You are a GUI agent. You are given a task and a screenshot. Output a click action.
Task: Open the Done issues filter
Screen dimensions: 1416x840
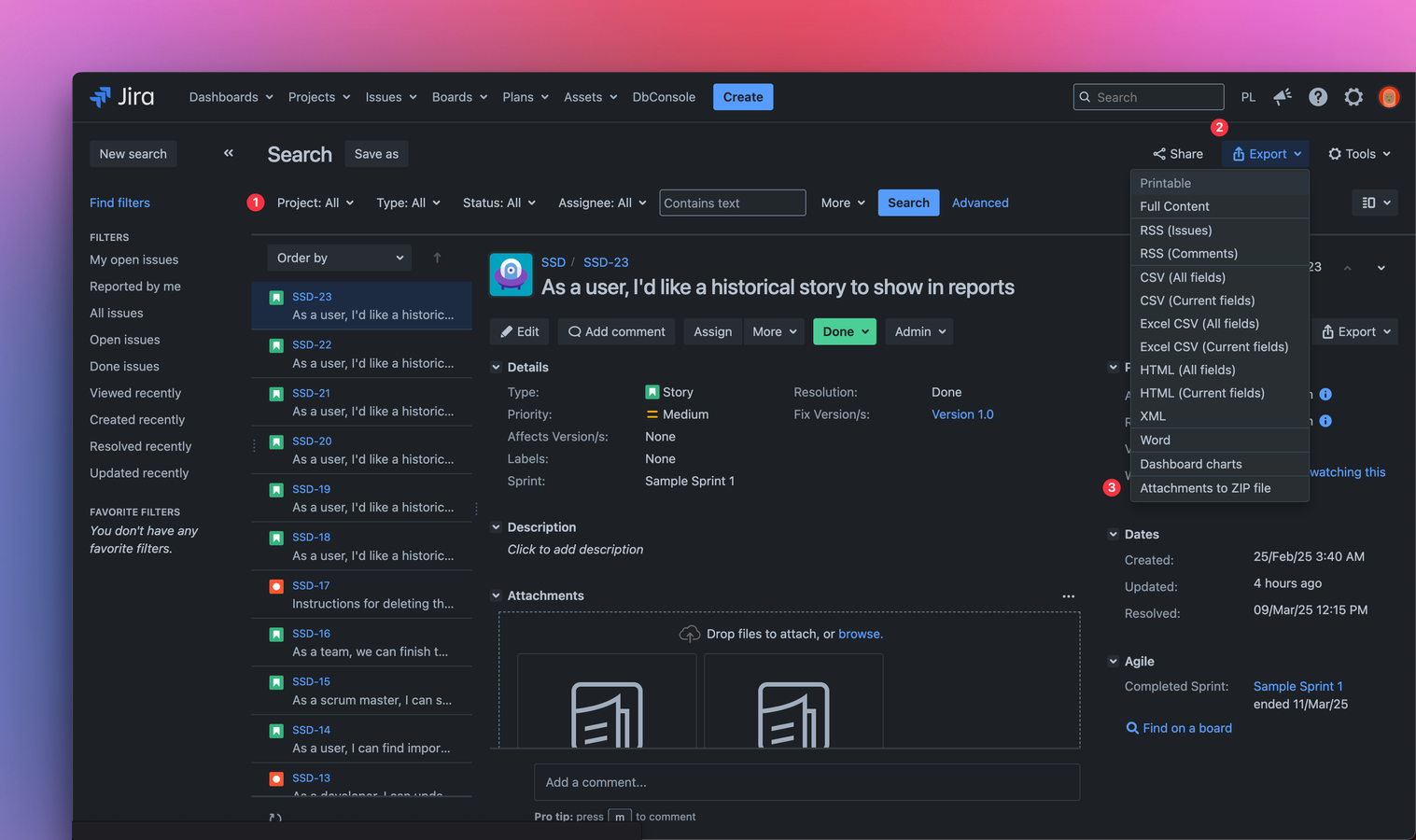click(124, 367)
